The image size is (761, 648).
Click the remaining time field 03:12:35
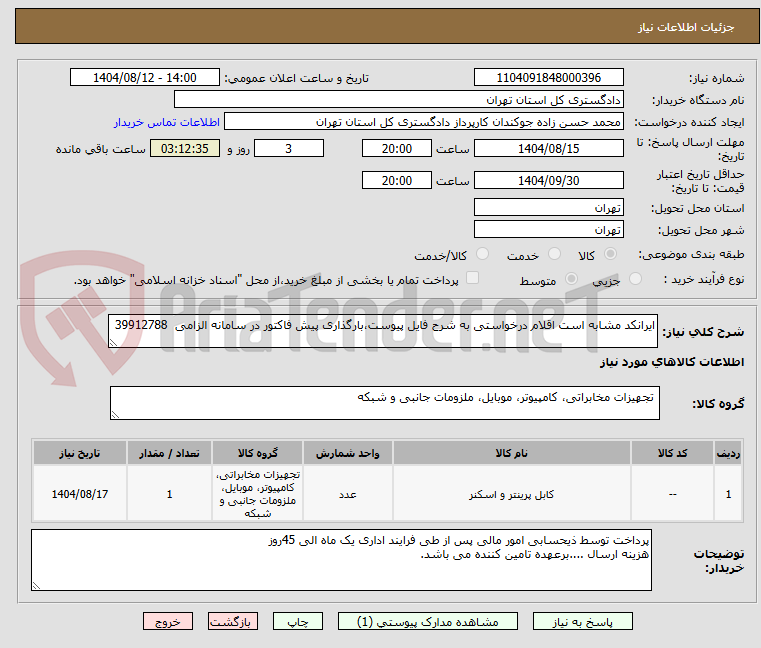point(185,149)
